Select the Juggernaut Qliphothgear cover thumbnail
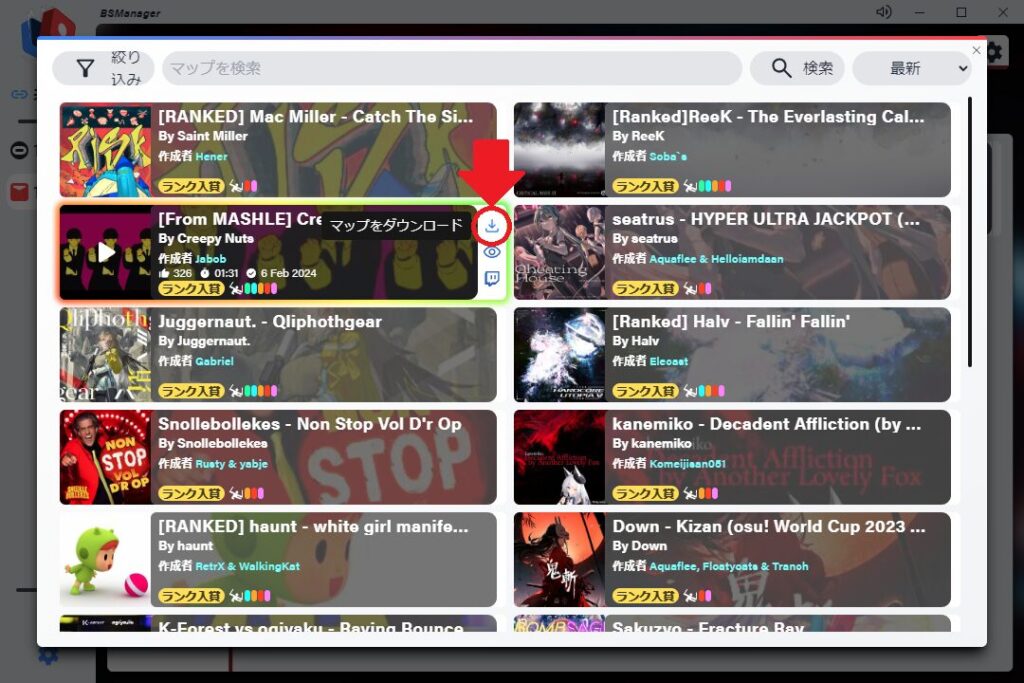1024x683 pixels. point(105,355)
